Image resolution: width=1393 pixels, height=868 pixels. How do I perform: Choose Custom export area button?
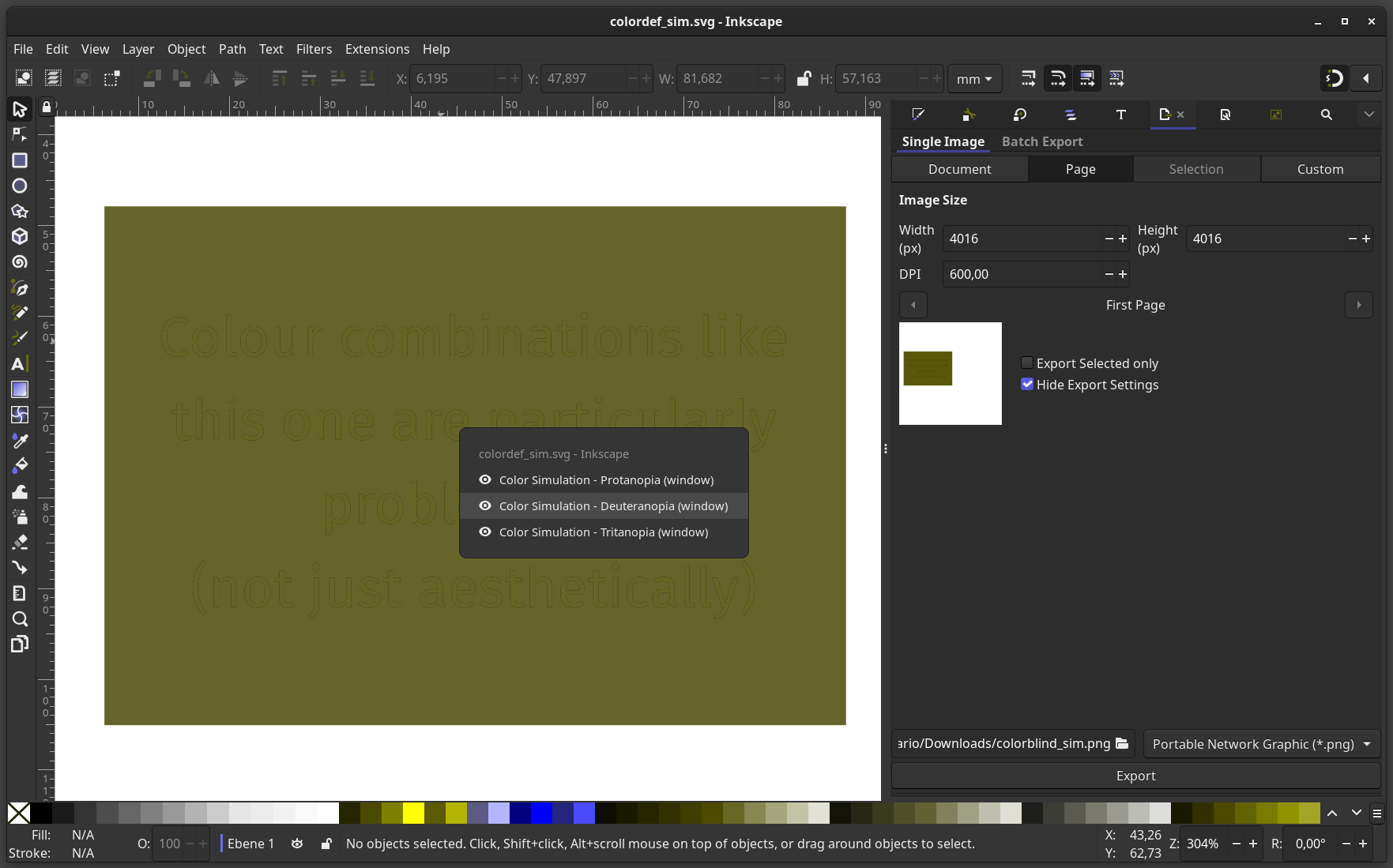[x=1320, y=169]
